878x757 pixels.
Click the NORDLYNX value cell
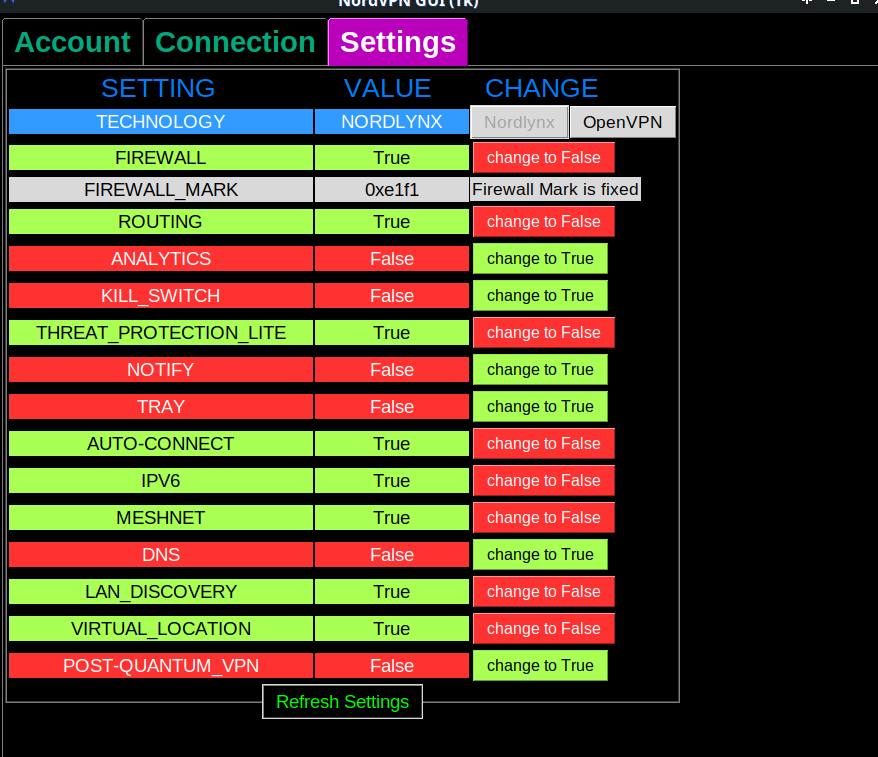[x=391, y=122]
